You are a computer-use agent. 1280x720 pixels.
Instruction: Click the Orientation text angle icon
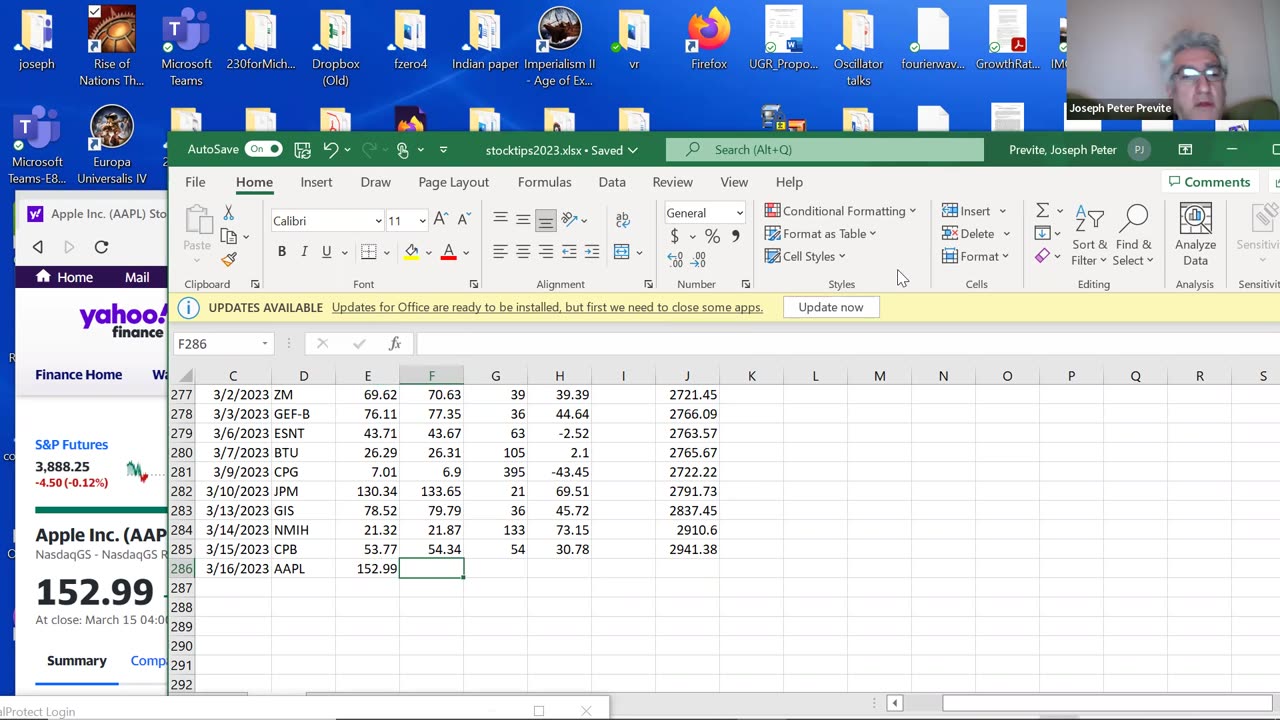569,220
